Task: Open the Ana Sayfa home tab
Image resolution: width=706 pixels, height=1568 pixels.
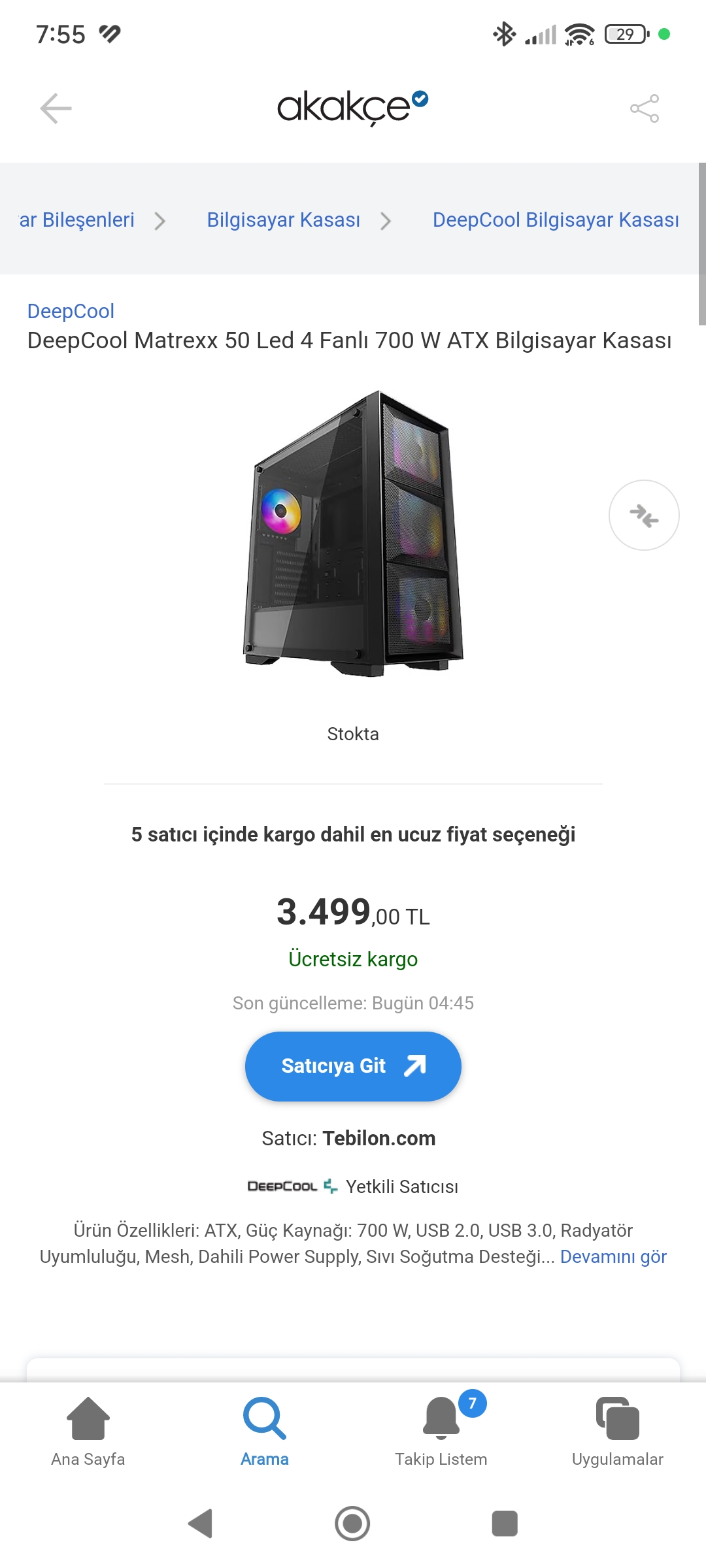Action: pyautogui.click(x=88, y=1431)
